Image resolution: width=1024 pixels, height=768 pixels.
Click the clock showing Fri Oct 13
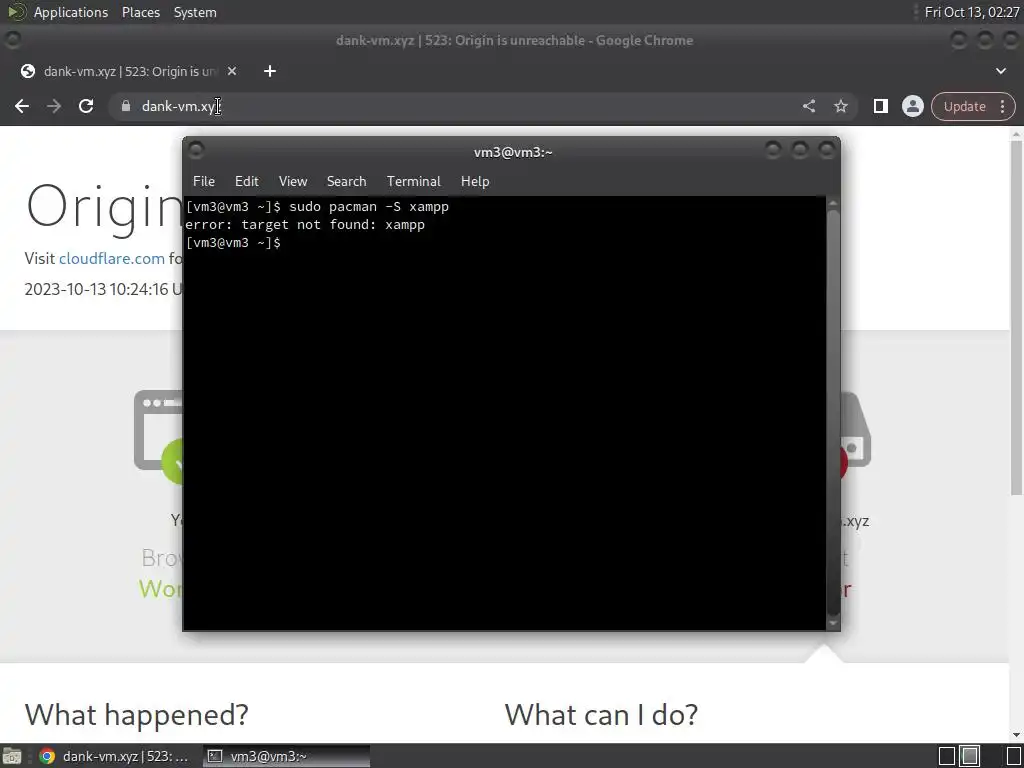tap(972, 12)
